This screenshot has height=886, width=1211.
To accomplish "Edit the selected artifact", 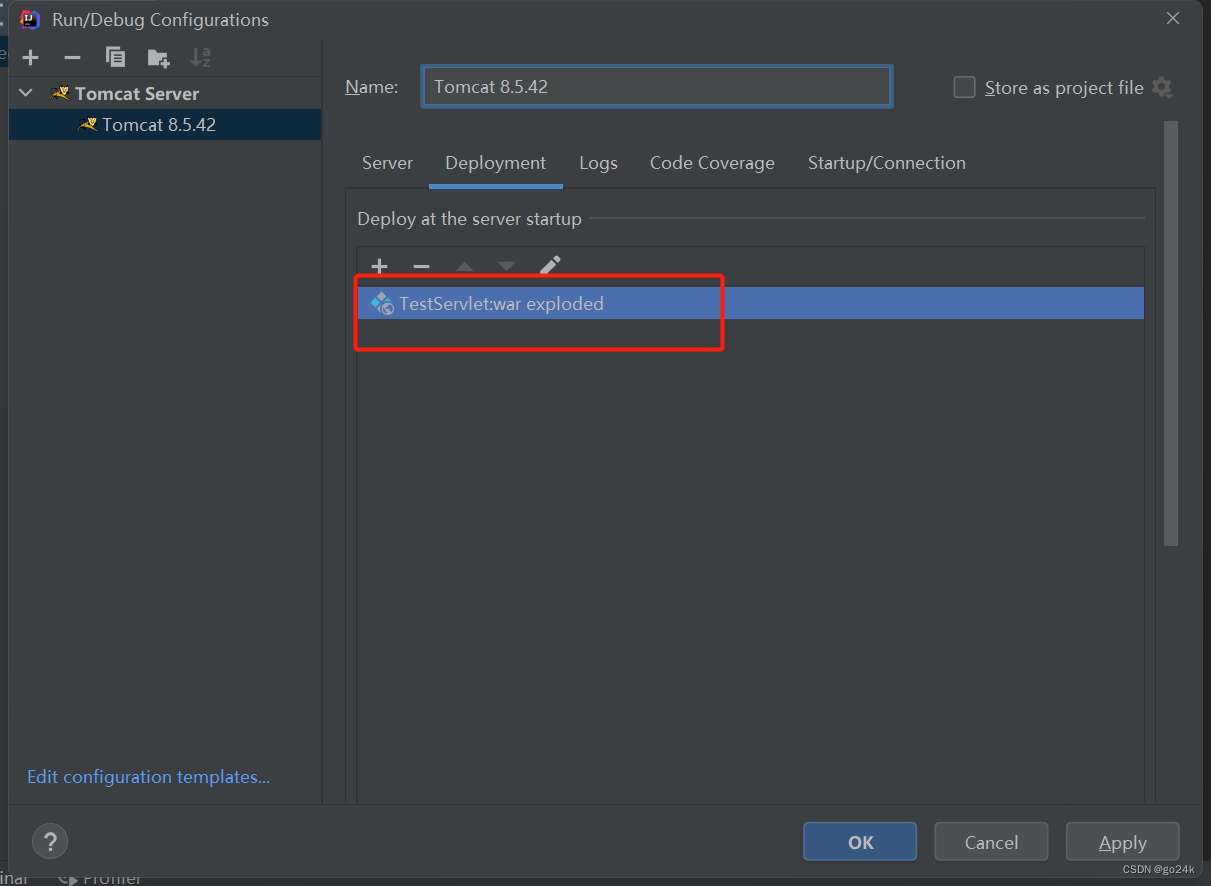I will [x=550, y=265].
